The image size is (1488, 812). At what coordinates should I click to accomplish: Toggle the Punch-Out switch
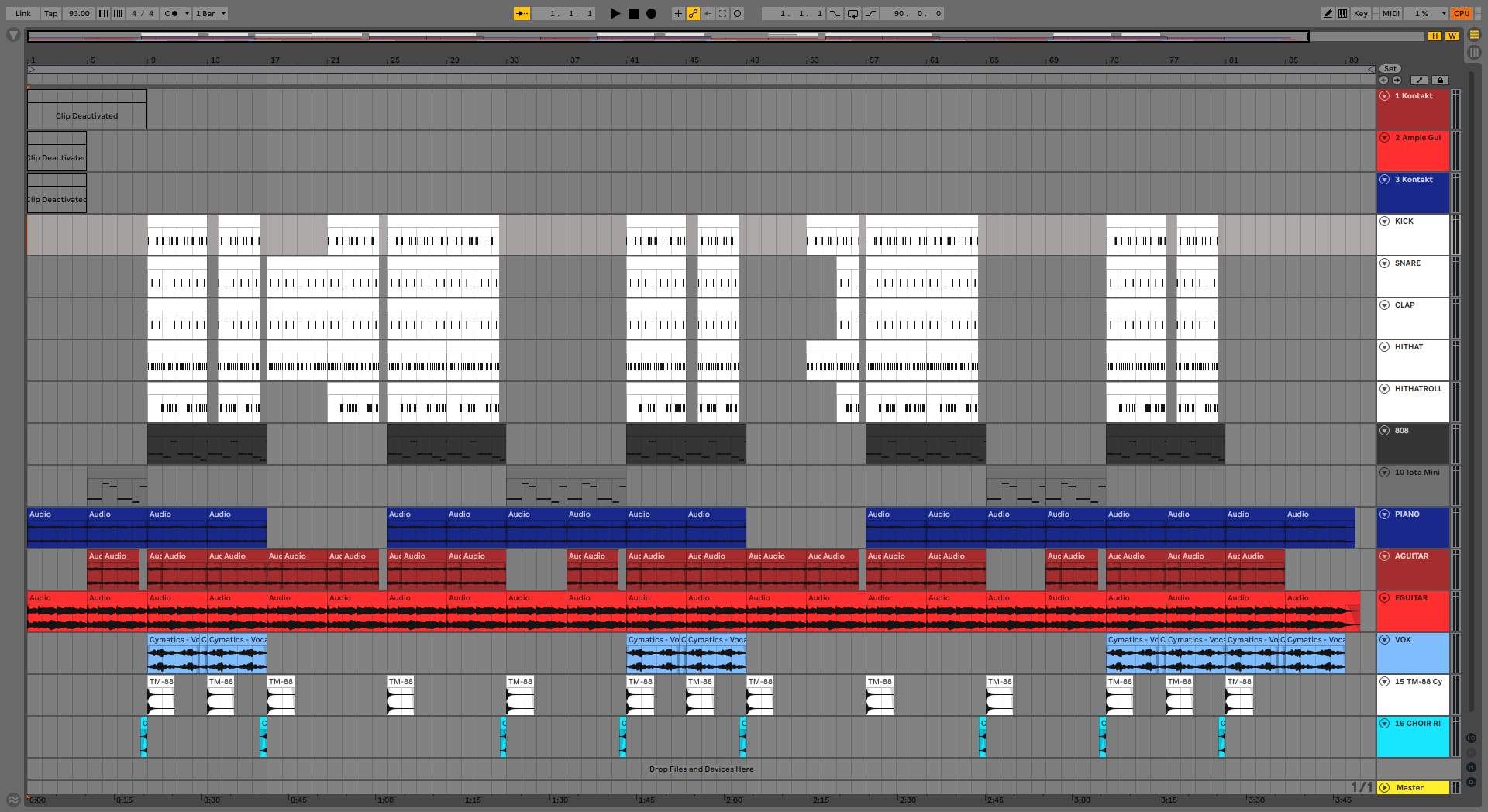point(871,13)
